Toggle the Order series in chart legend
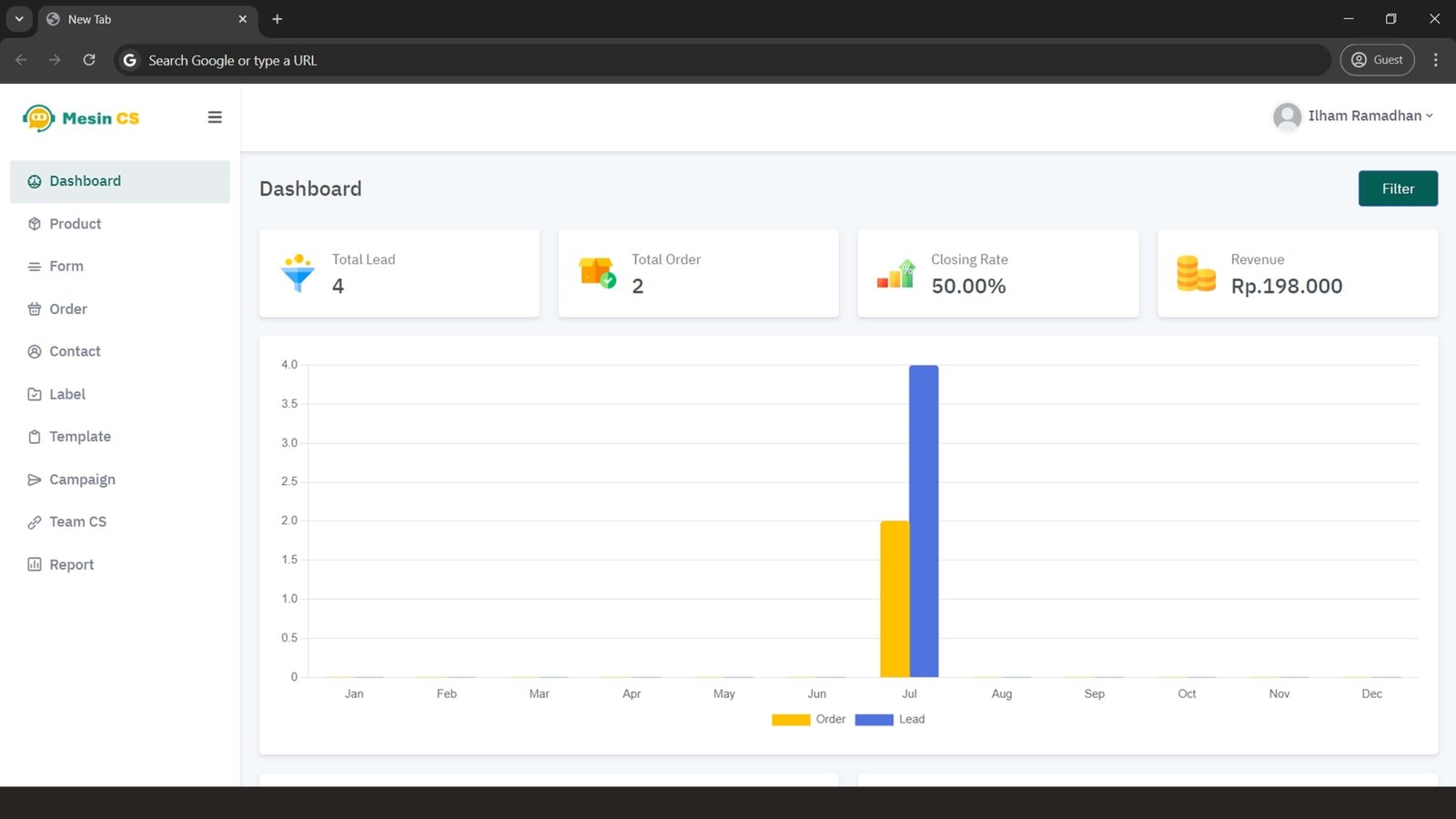The image size is (1456, 819). point(809,720)
